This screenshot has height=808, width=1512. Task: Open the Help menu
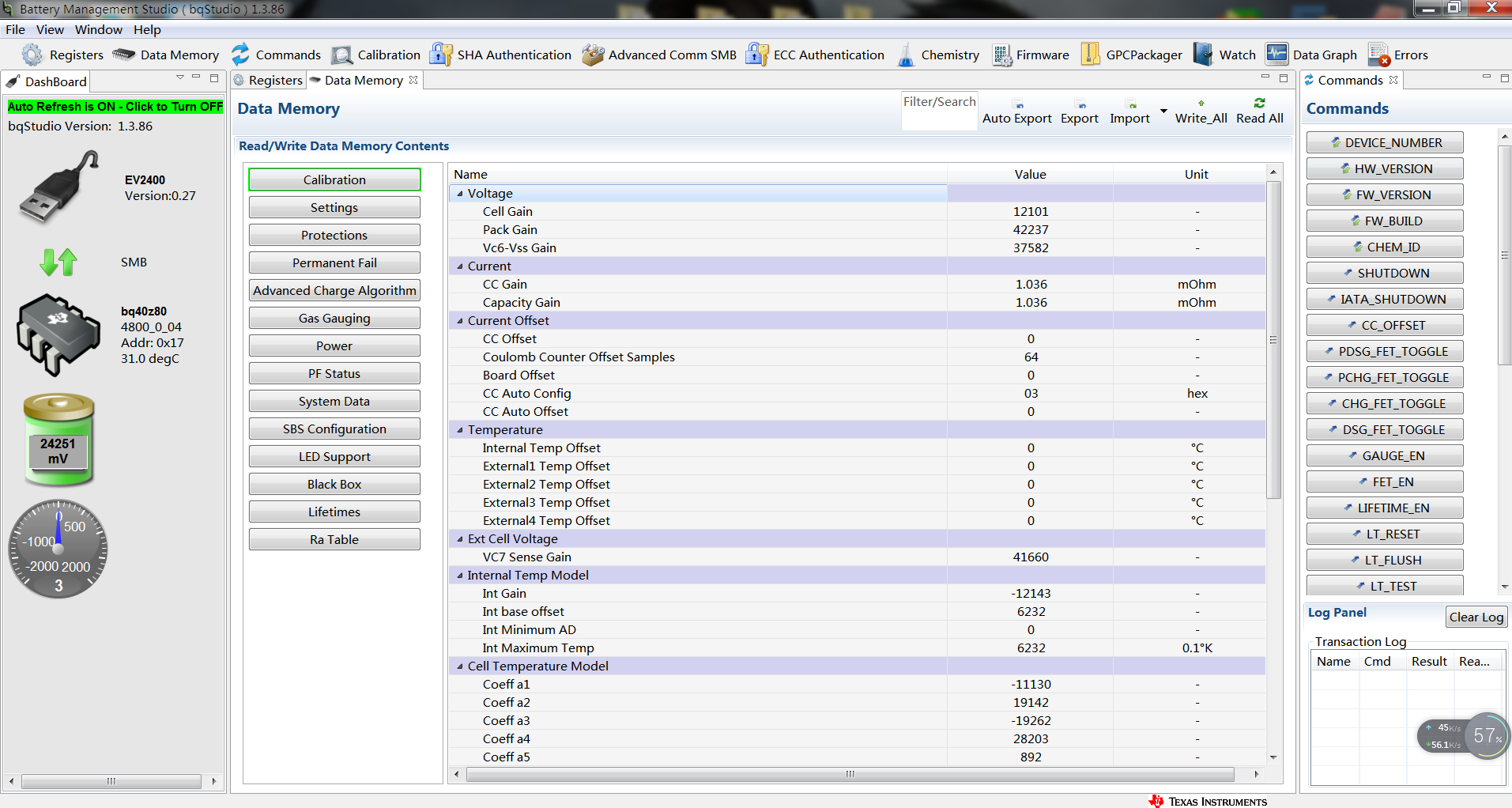pyautogui.click(x=147, y=29)
